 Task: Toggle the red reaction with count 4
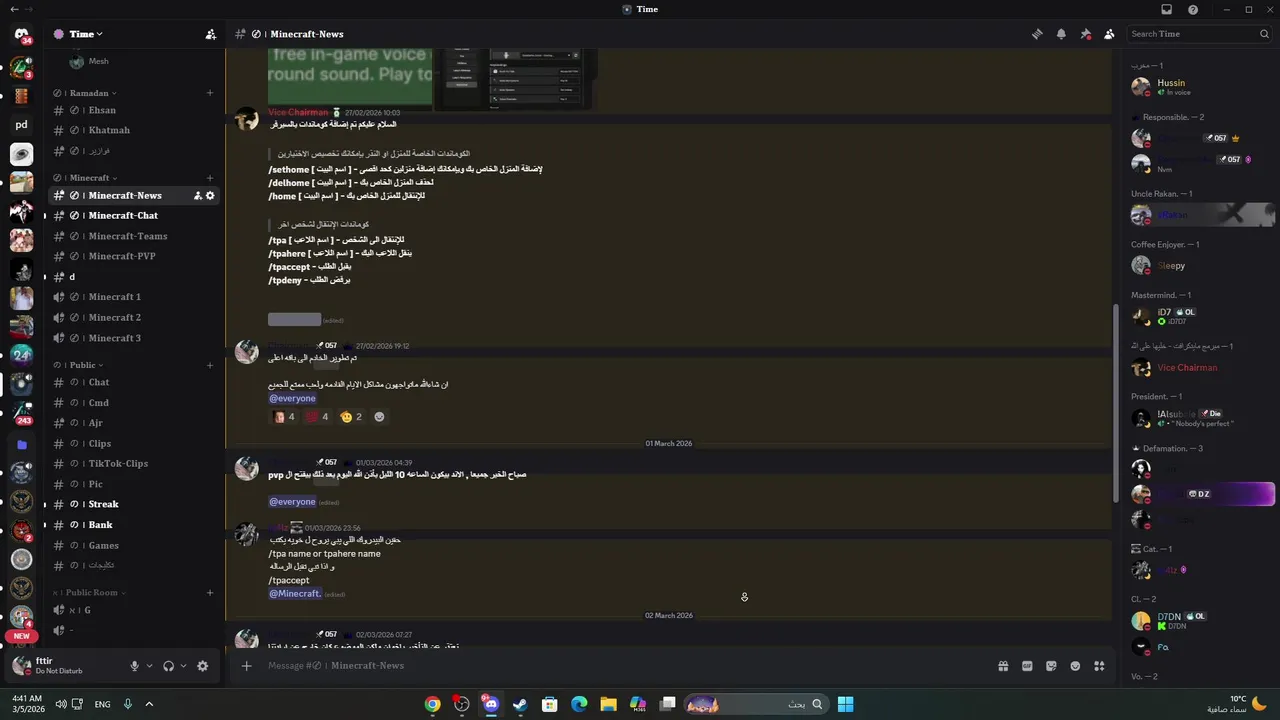318,417
